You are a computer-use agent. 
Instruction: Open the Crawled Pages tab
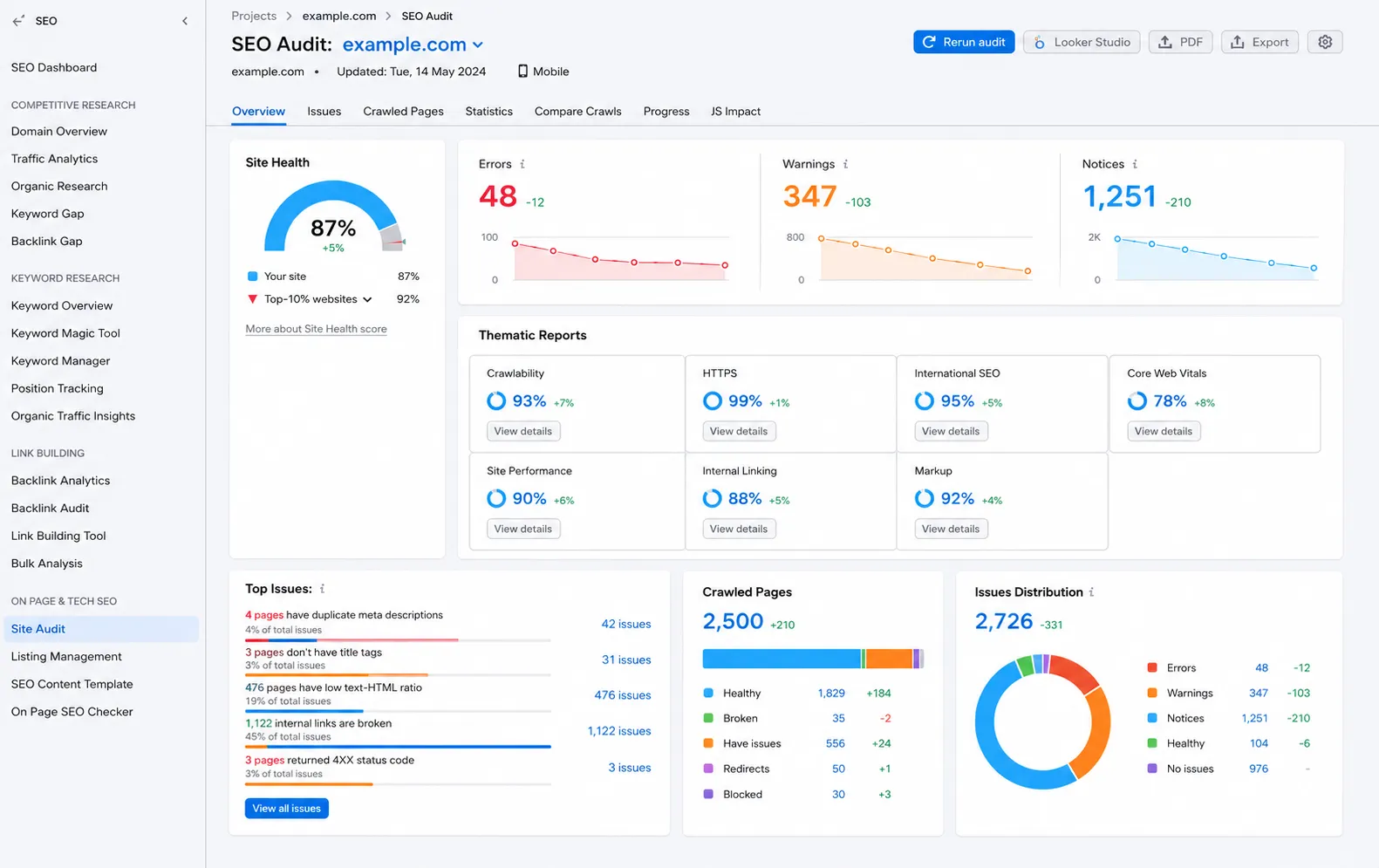point(404,112)
